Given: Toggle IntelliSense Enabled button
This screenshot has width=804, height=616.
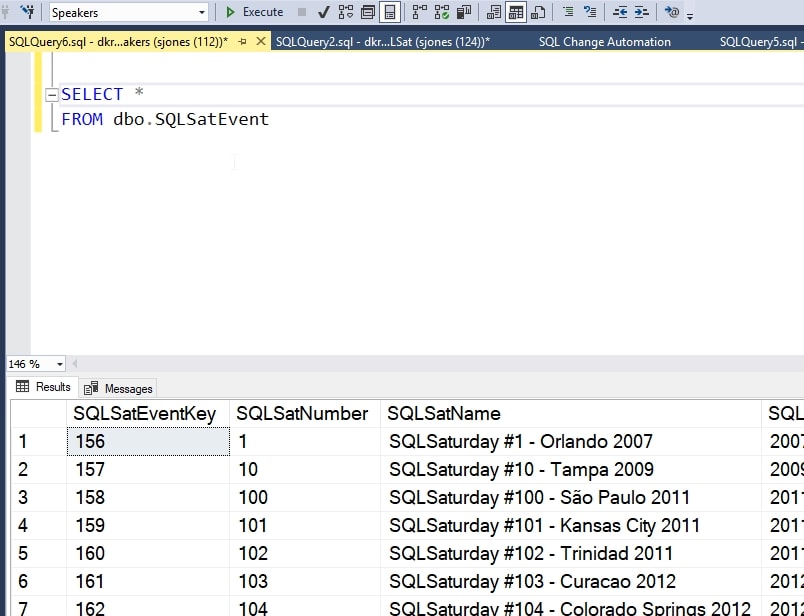Looking at the screenshot, I should (x=390, y=12).
